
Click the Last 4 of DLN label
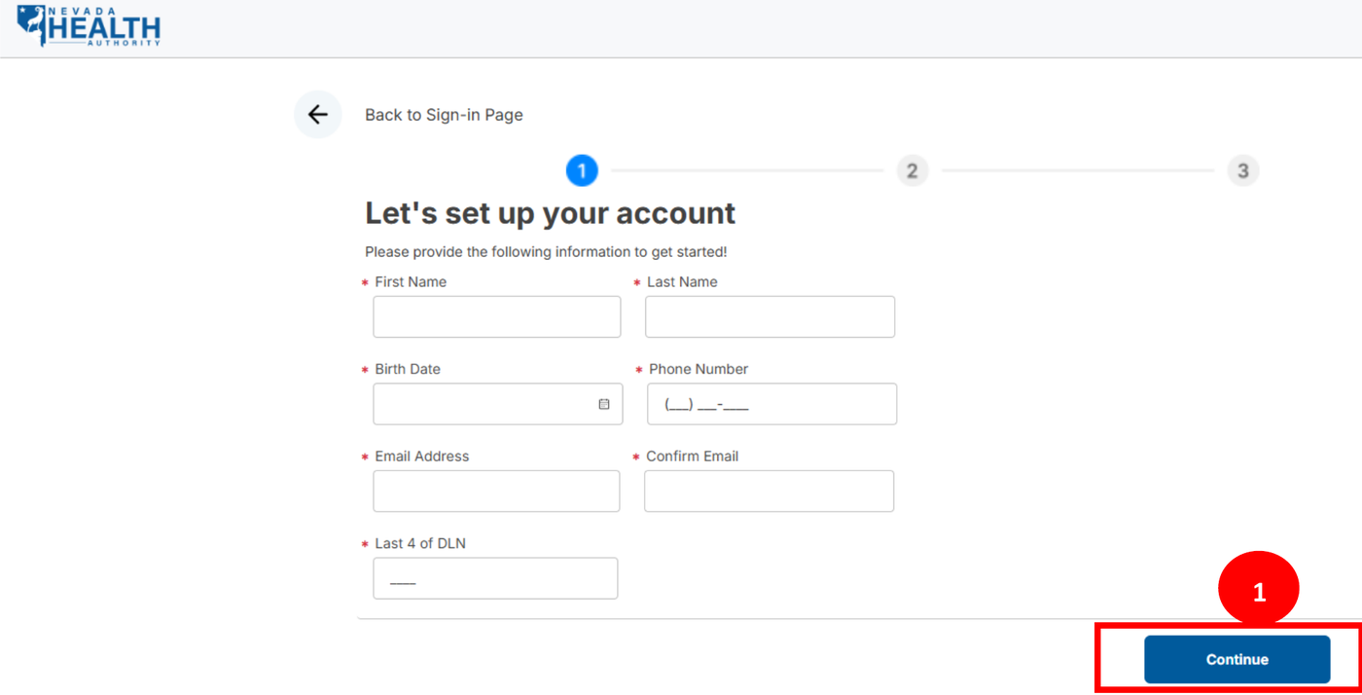420,543
